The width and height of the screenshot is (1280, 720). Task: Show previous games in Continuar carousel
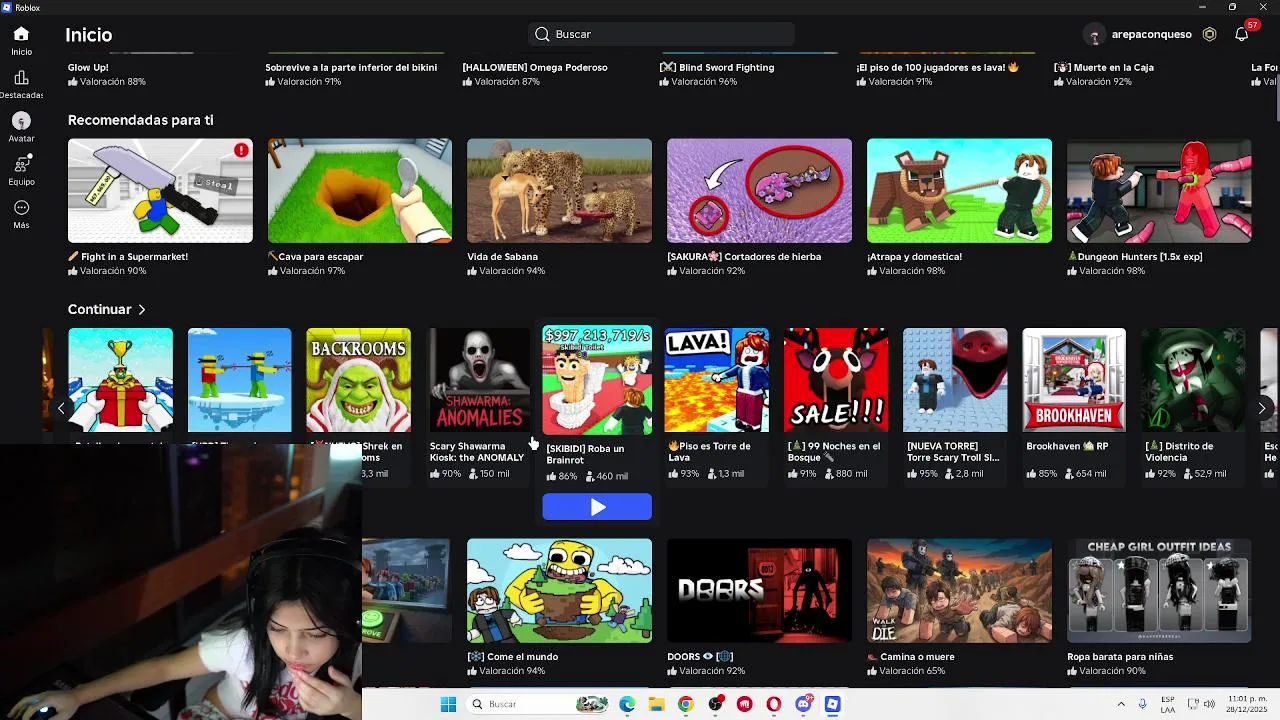click(x=61, y=408)
